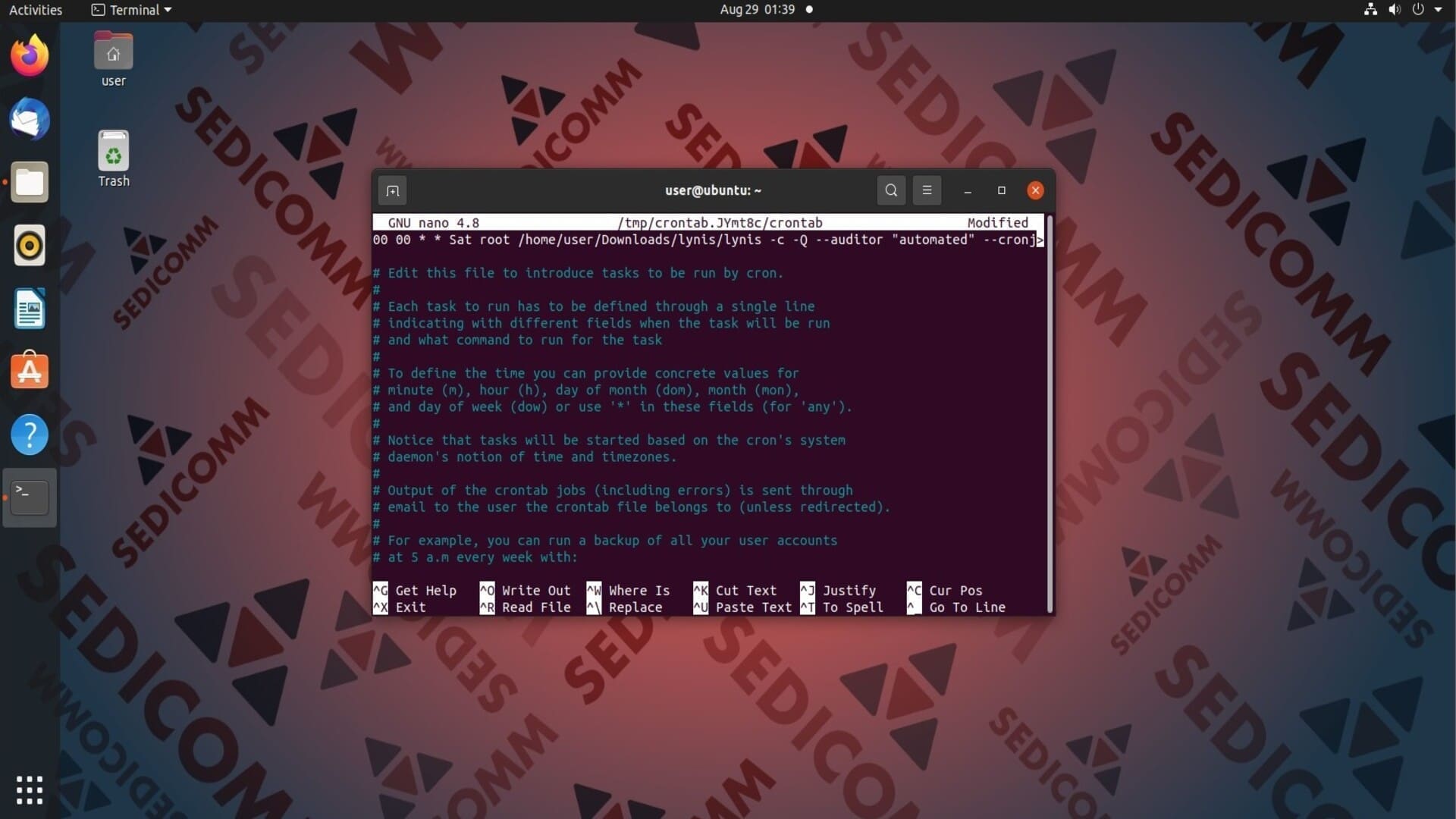
Task: Click the file path /tmp/crontab.JYmt8c/crontab
Action: pos(720,223)
